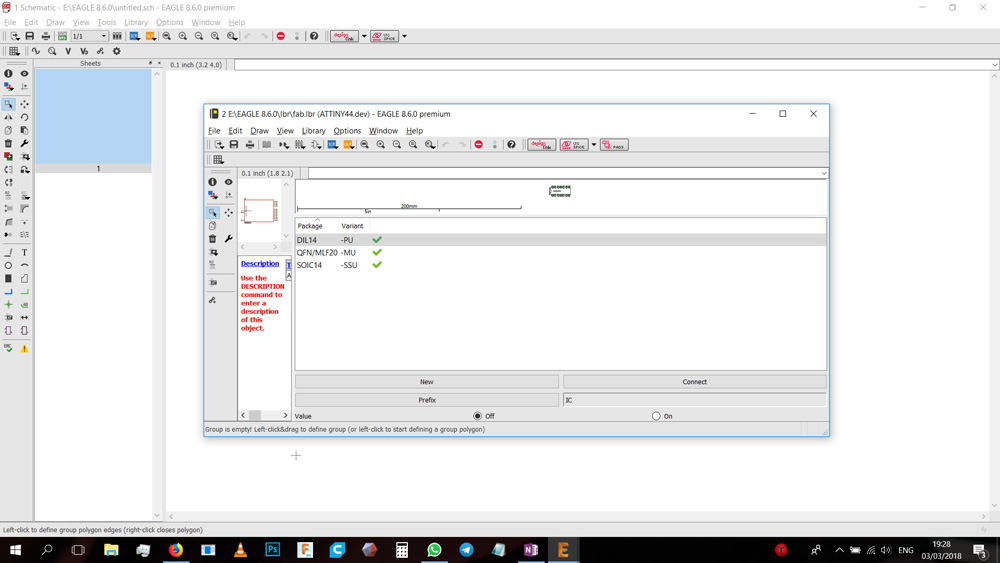Select the SOIC14 package row
Screen dimensions: 1000x563
[x=561, y=265]
